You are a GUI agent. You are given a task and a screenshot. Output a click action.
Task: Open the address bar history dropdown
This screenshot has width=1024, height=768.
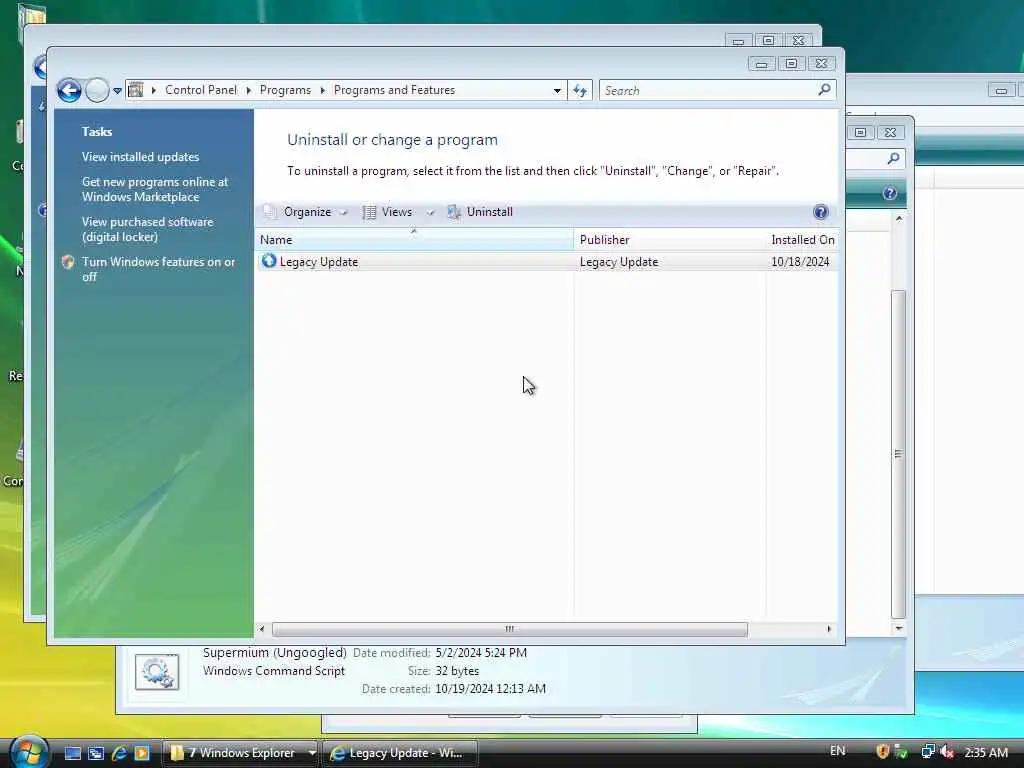[x=557, y=91]
